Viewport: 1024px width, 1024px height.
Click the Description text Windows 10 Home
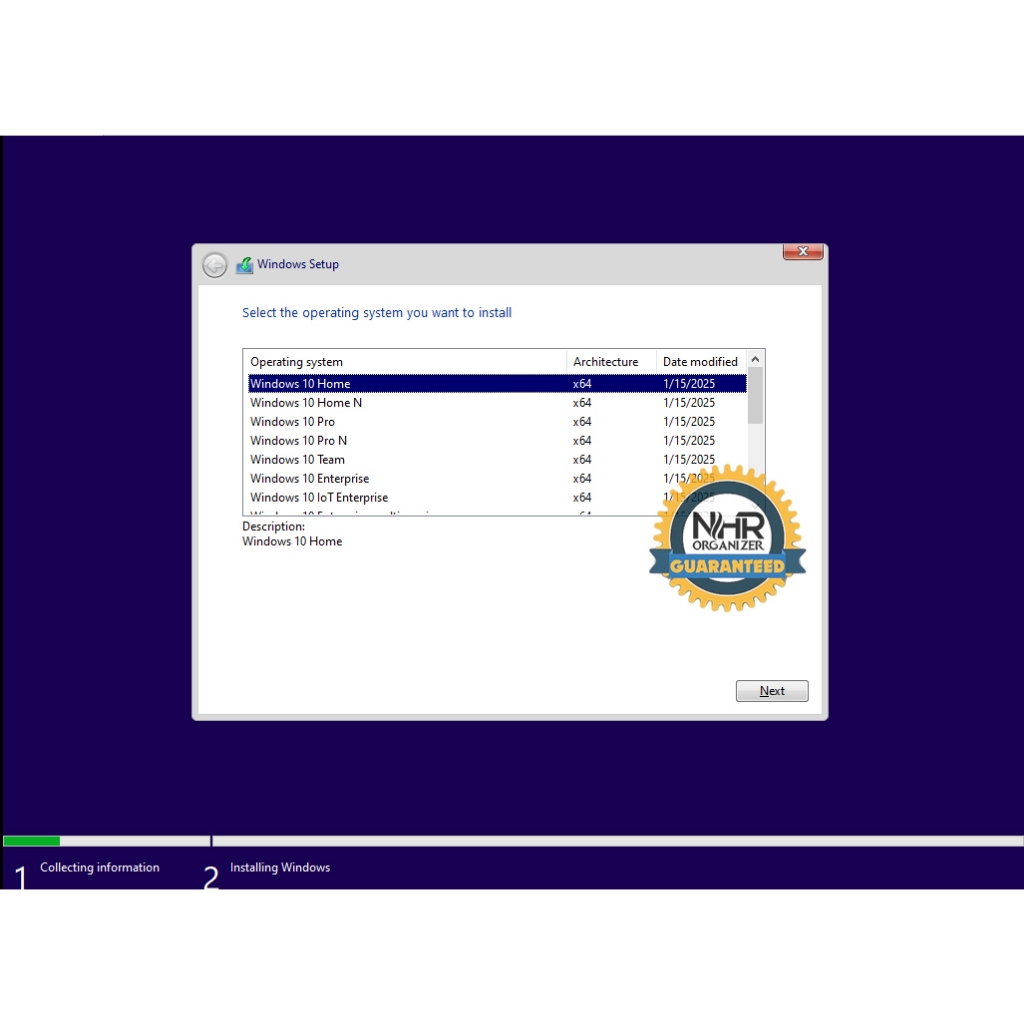click(292, 541)
